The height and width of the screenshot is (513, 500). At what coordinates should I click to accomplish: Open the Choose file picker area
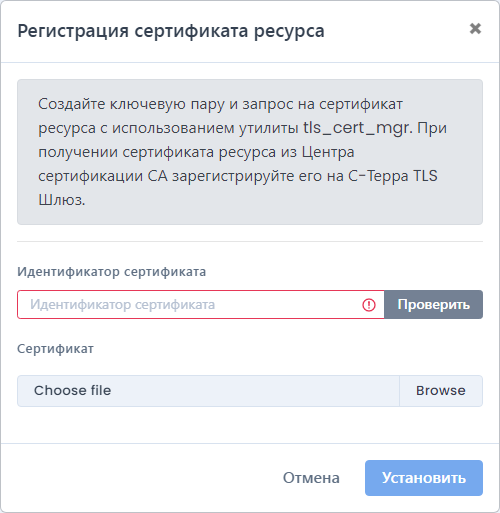[208, 391]
